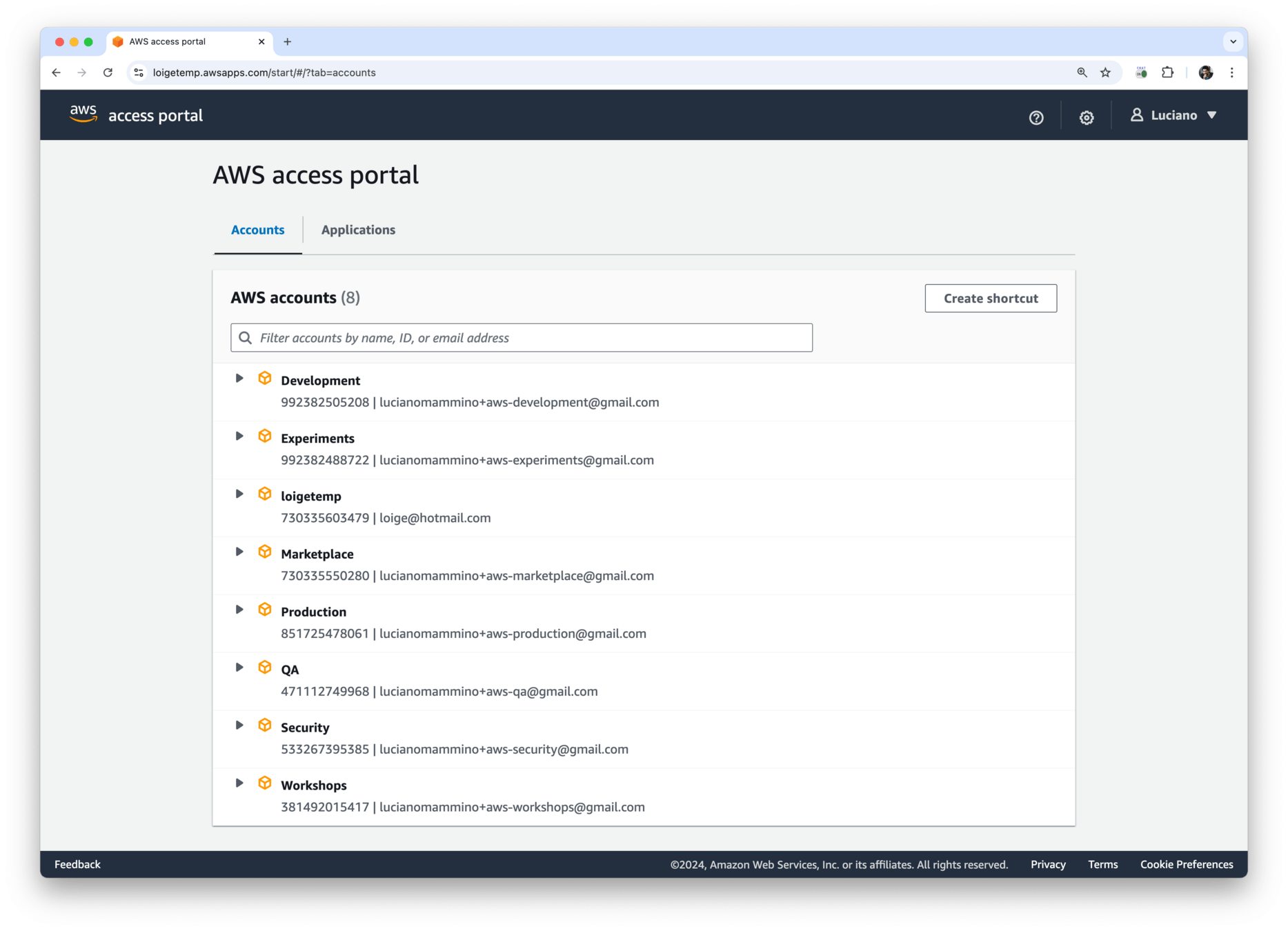1288x931 pixels.
Task: Expand the Marketplace account row
Action: coord(239,552)
